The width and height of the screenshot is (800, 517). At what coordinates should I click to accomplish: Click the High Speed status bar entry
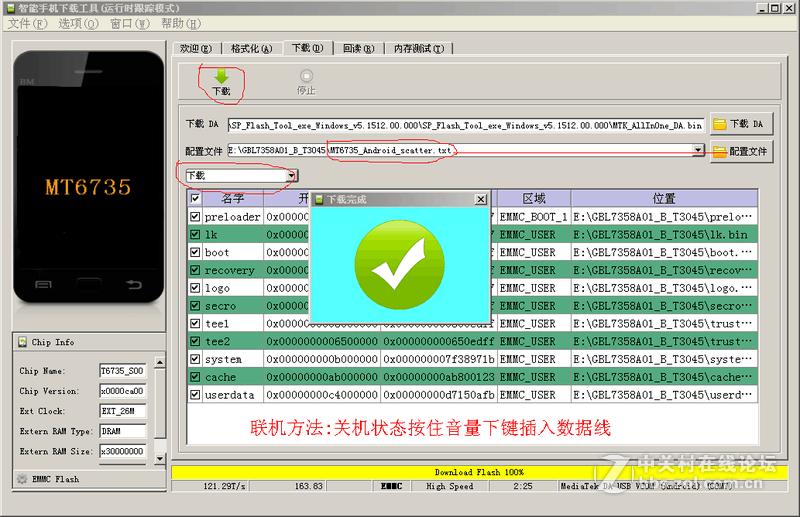click(449, 486)
